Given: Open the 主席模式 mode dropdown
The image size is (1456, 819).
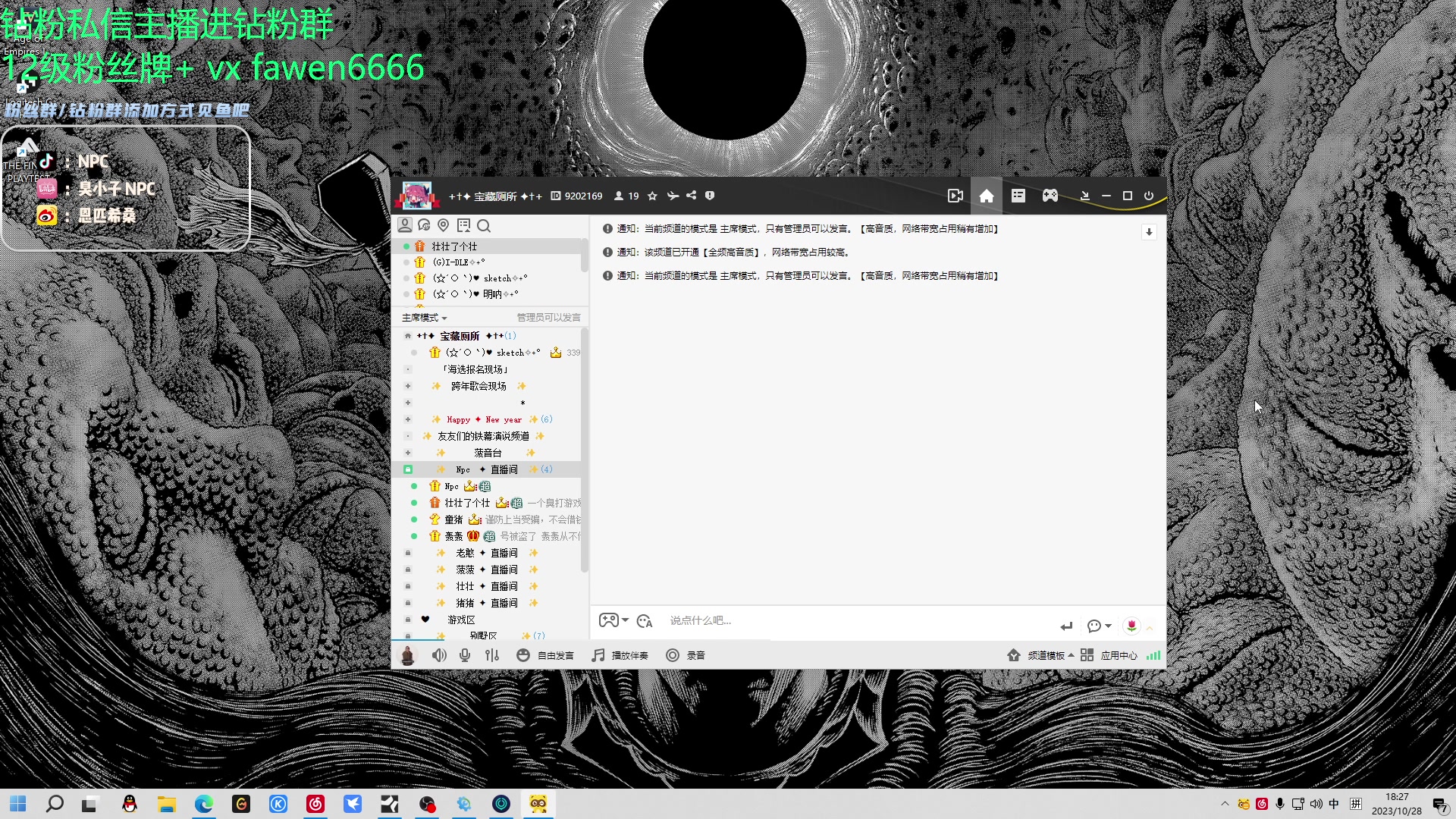Looking at the screenshot, I should [x=425, y=318].
